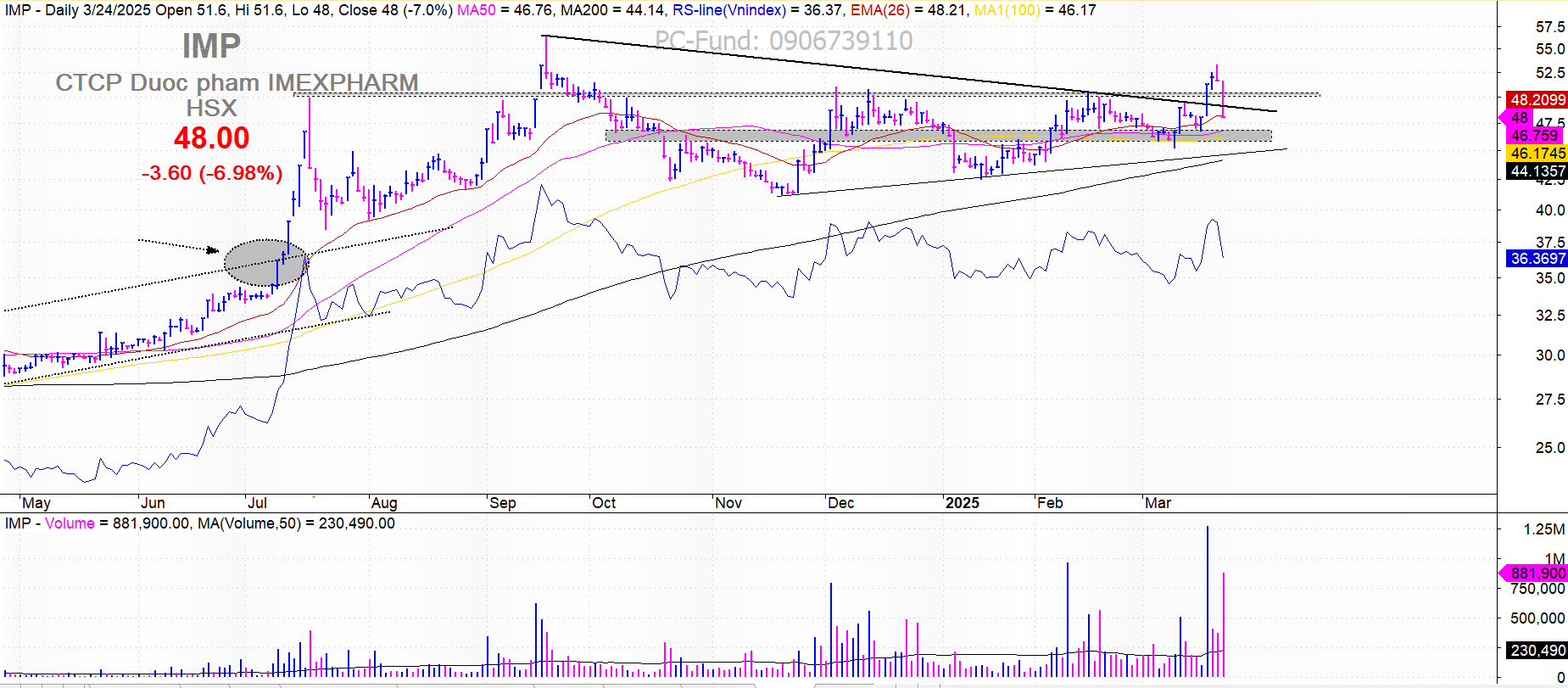Click the 1.25M volume axis label

(x=1544, y=529)
